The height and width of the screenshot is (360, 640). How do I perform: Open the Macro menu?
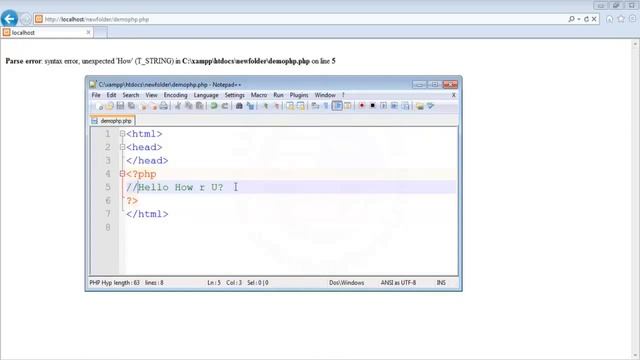tap(259, 95)
